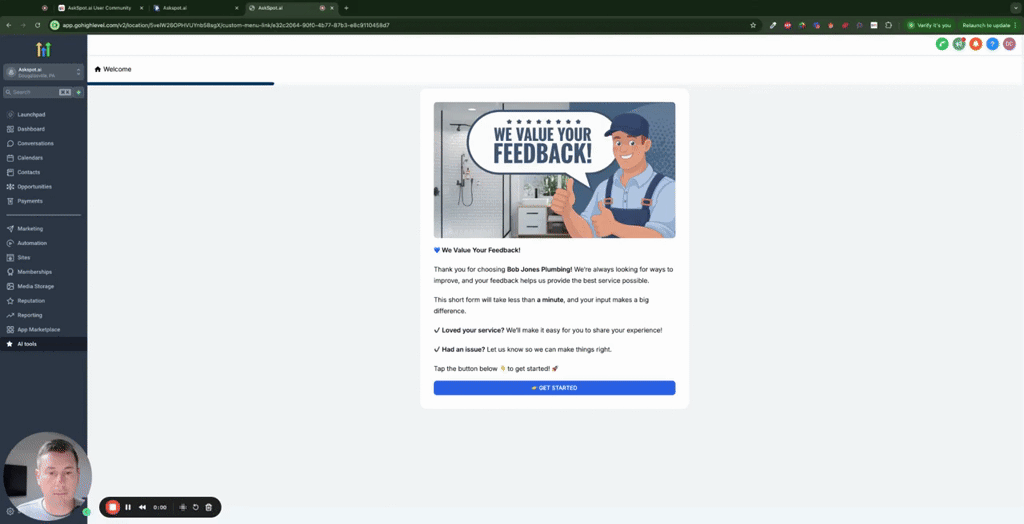Stop the screen recording
The image size is (1024, 524).
113,507
